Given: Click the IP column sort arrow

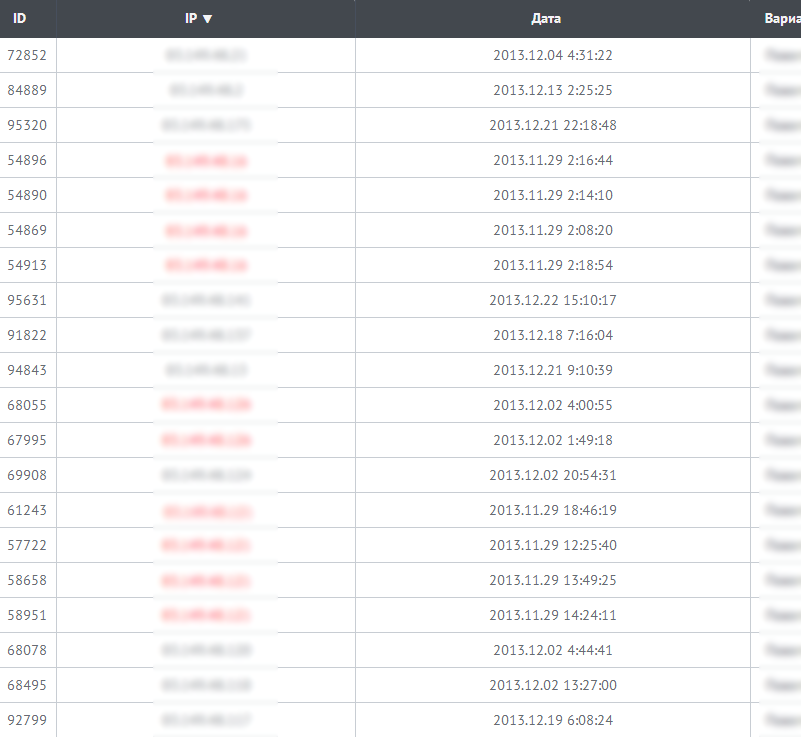Looking at the screenshot, I should (207, 19).
